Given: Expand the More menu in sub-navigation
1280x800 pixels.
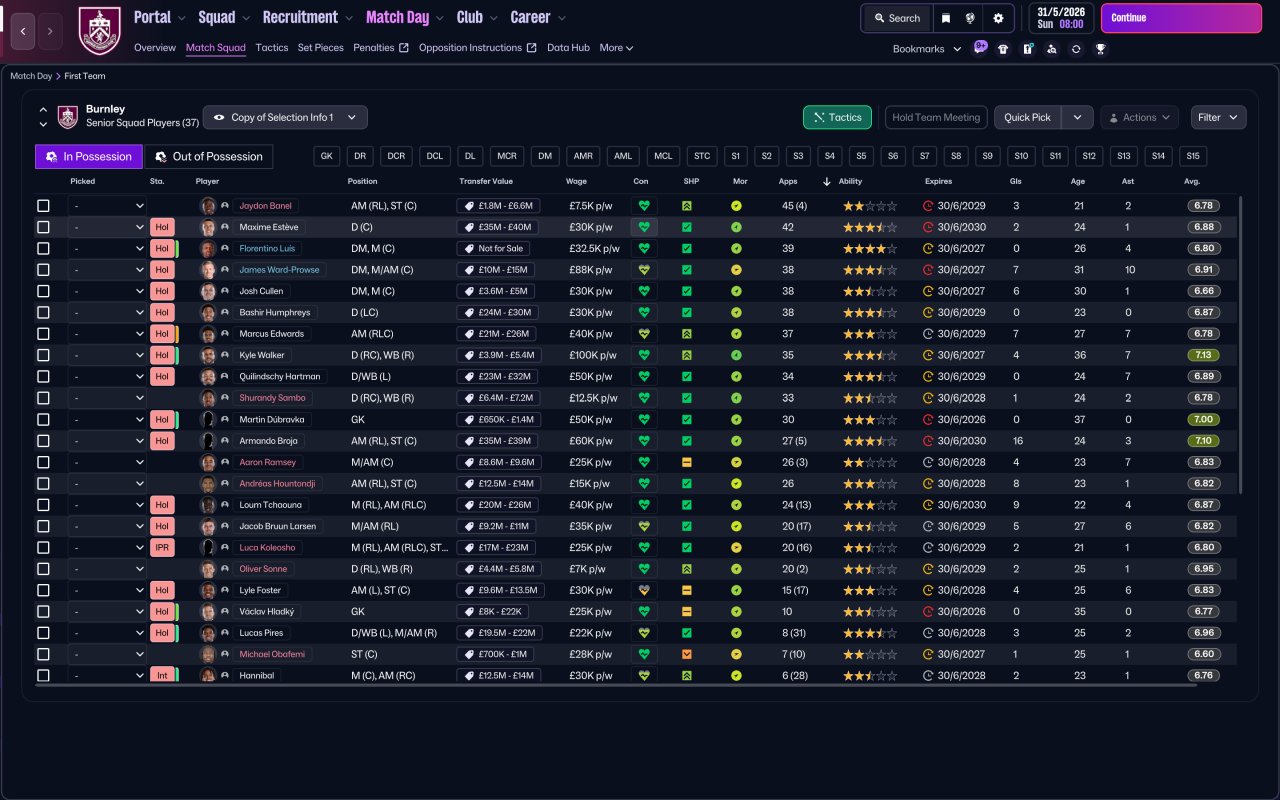Looking at the screenshot, I should tap(616, 48).
